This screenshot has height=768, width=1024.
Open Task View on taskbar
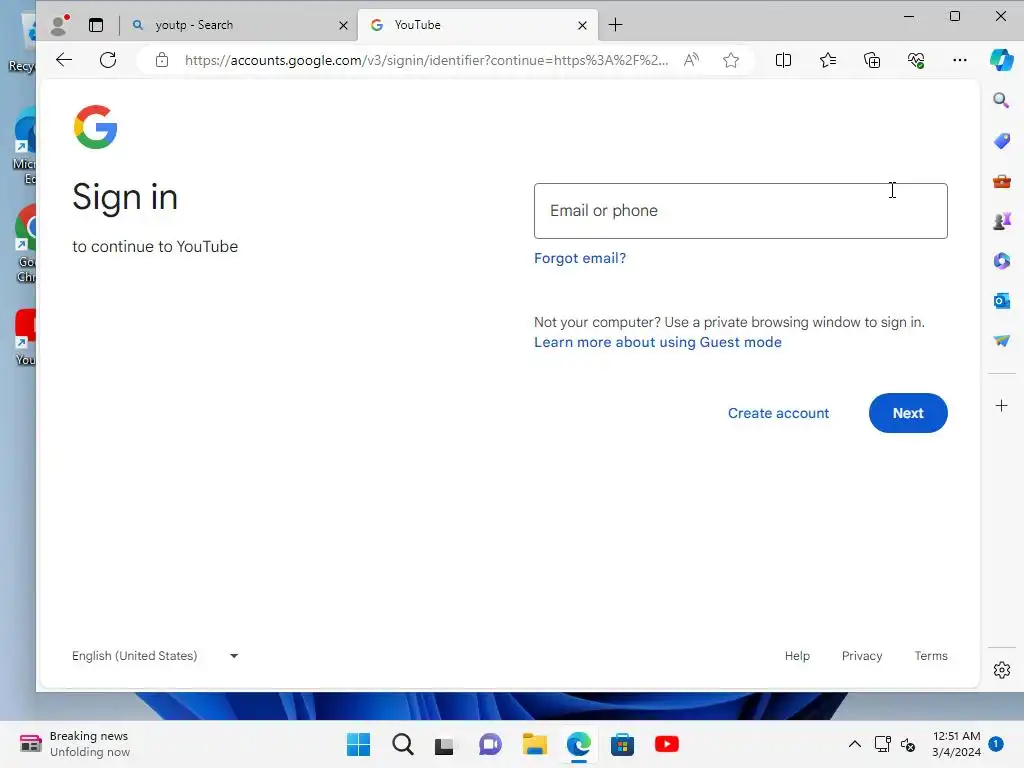[x=445, y=745]
